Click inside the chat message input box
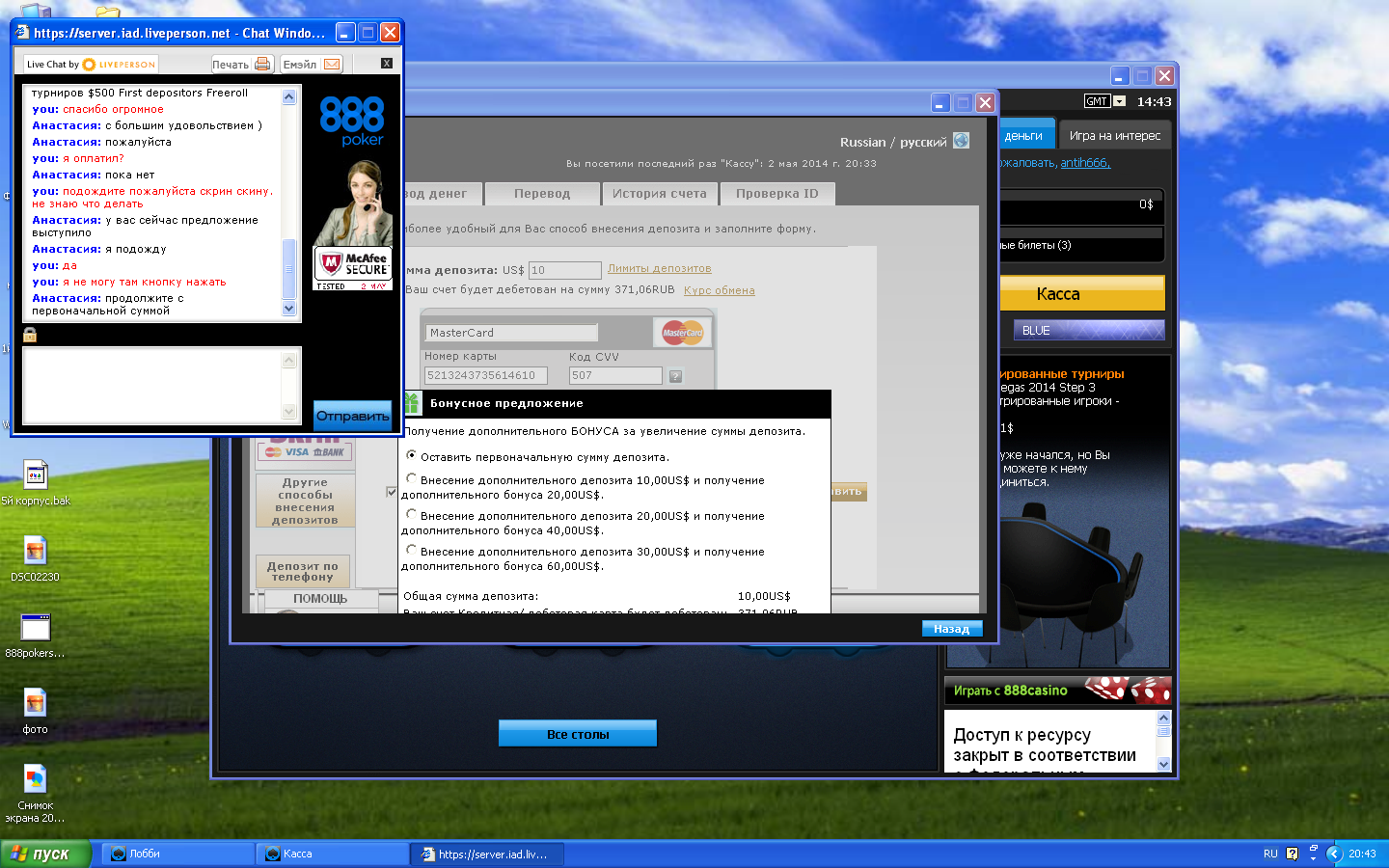This screenshot has height=868, width=1389. (x=152, y=386)
